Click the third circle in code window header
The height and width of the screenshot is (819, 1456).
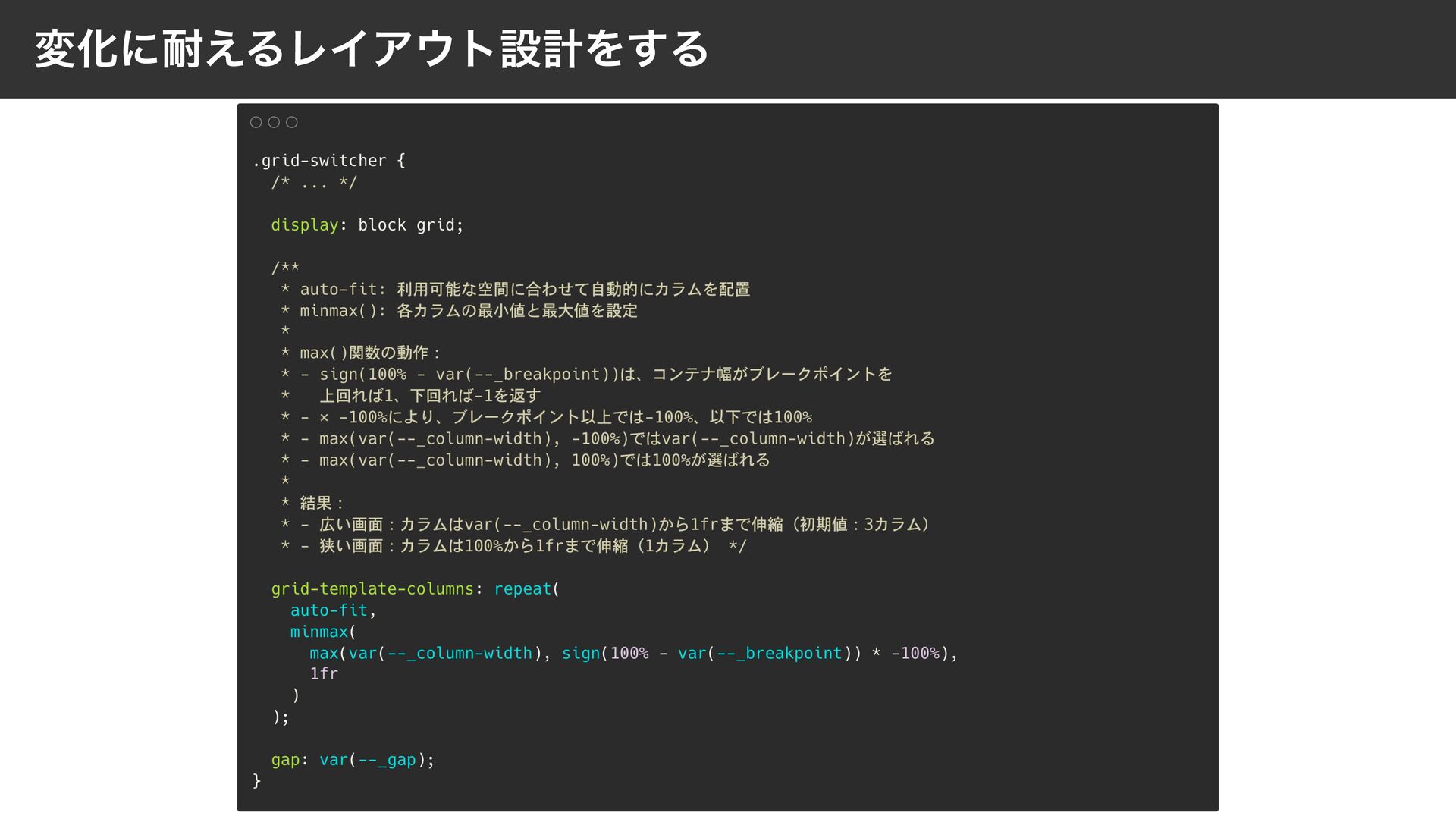(x=292, y=122)
